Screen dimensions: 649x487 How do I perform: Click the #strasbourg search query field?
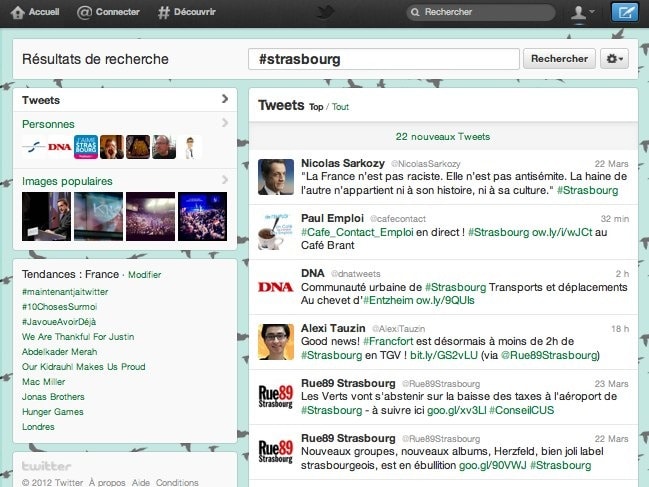383,59
